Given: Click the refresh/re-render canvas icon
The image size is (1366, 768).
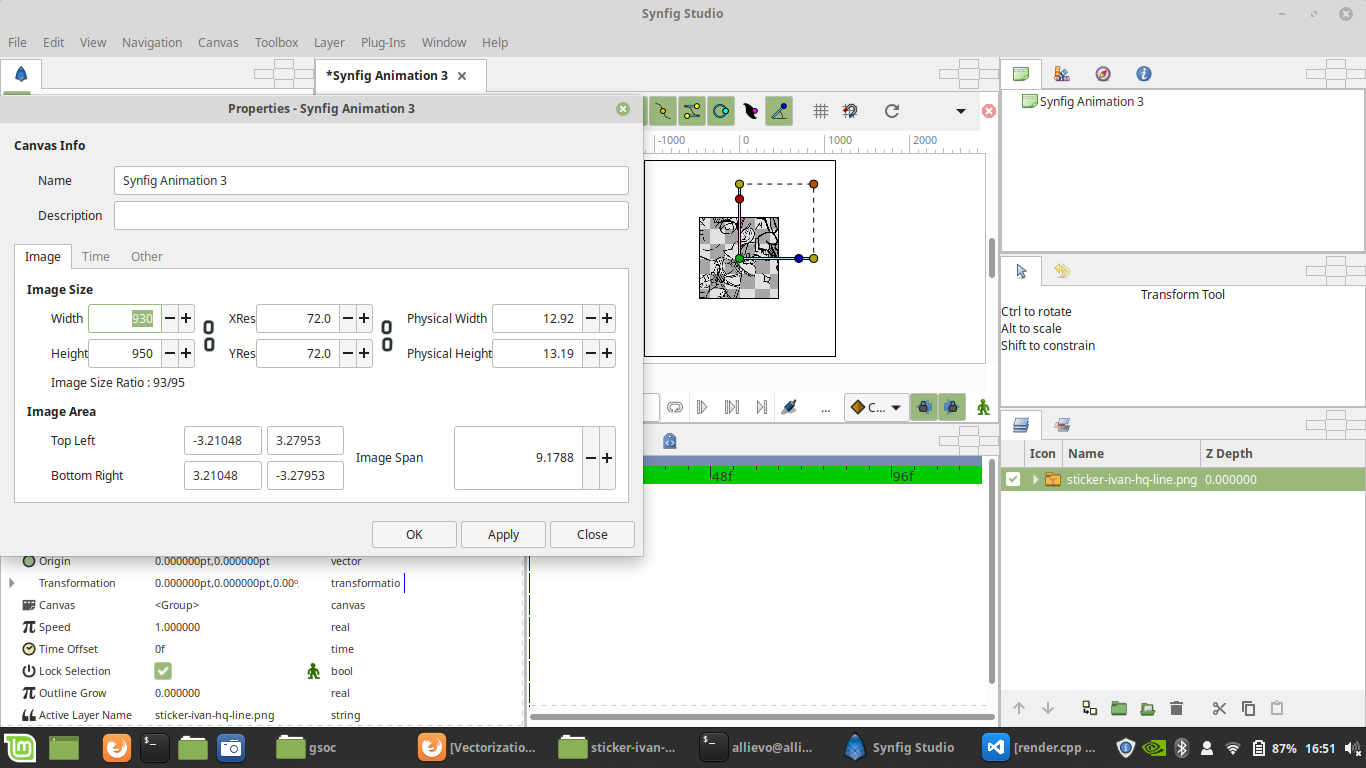Looking at the screenshot, I should click(x=891, y=111).
